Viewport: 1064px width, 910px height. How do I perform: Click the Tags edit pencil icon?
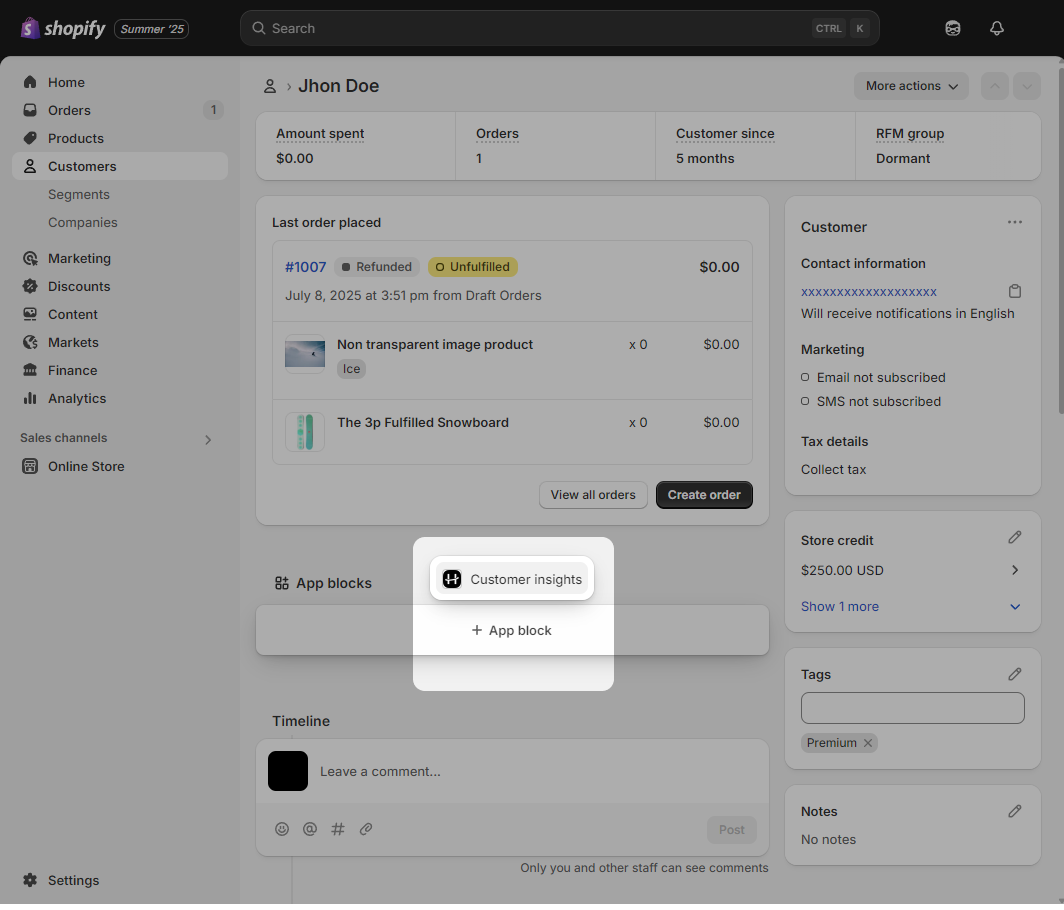pos(1015,674)
